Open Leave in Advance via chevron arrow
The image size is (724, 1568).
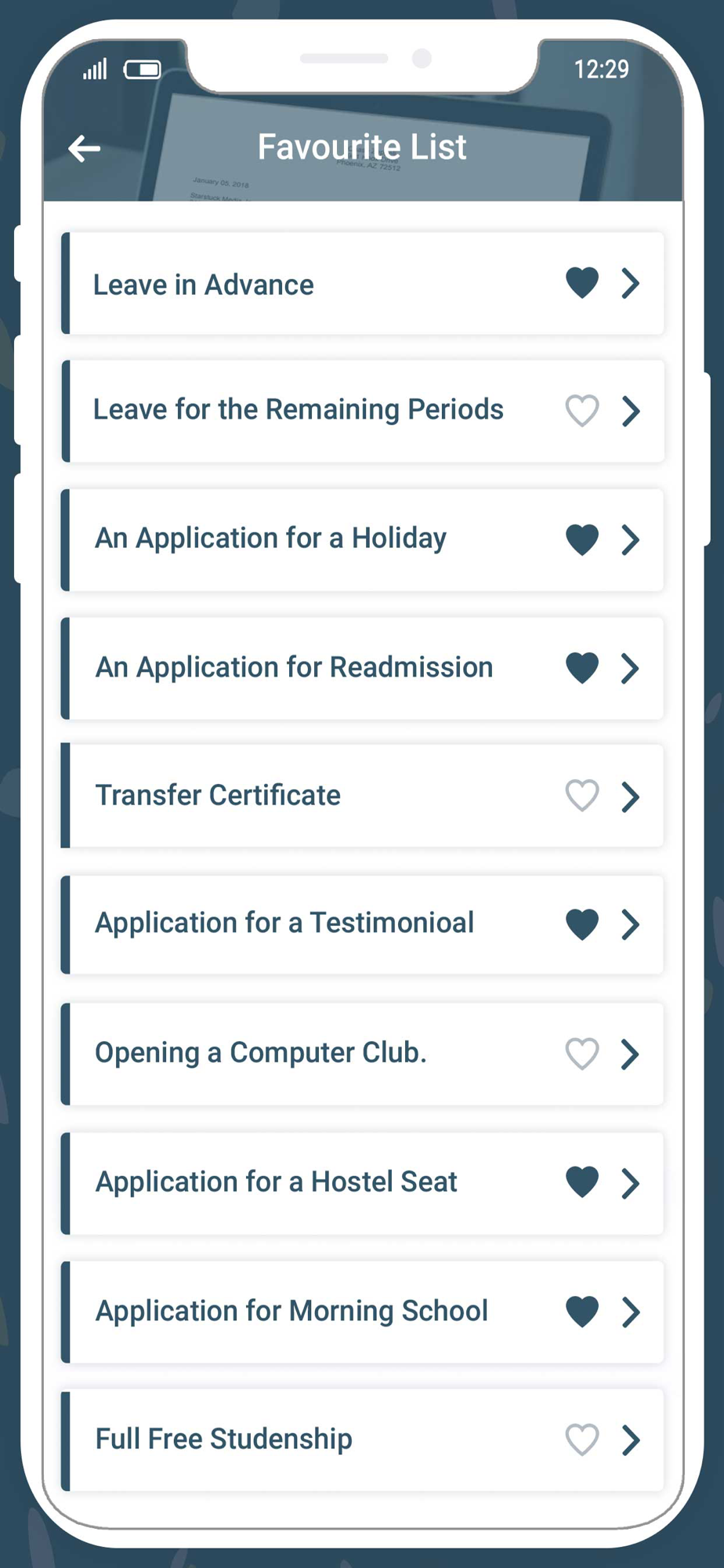pyautogui.click(x=631, y=283)
